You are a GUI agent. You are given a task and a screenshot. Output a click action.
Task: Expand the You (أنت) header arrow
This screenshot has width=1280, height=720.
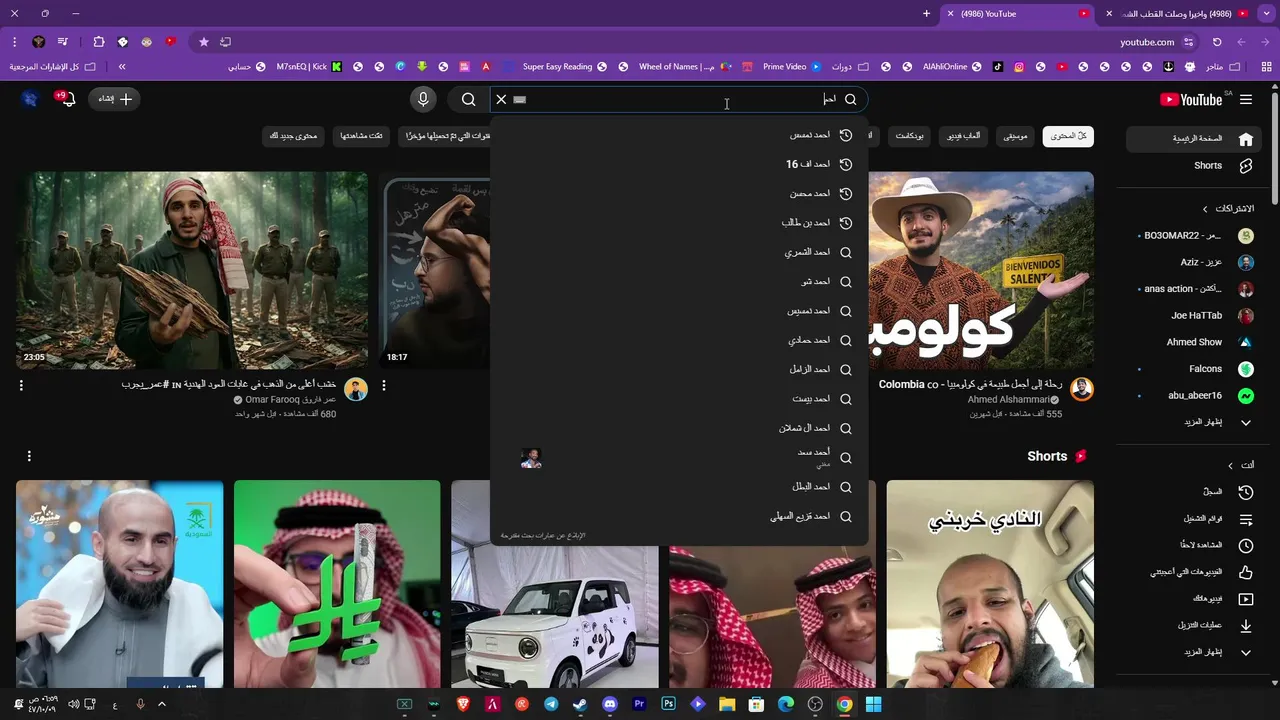[x=1231, y=466]
